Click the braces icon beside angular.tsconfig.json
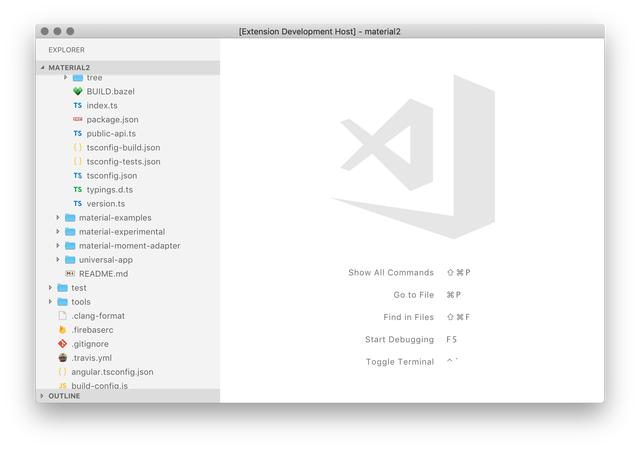This screenshot has width=640, height=450. pos(62,372)
